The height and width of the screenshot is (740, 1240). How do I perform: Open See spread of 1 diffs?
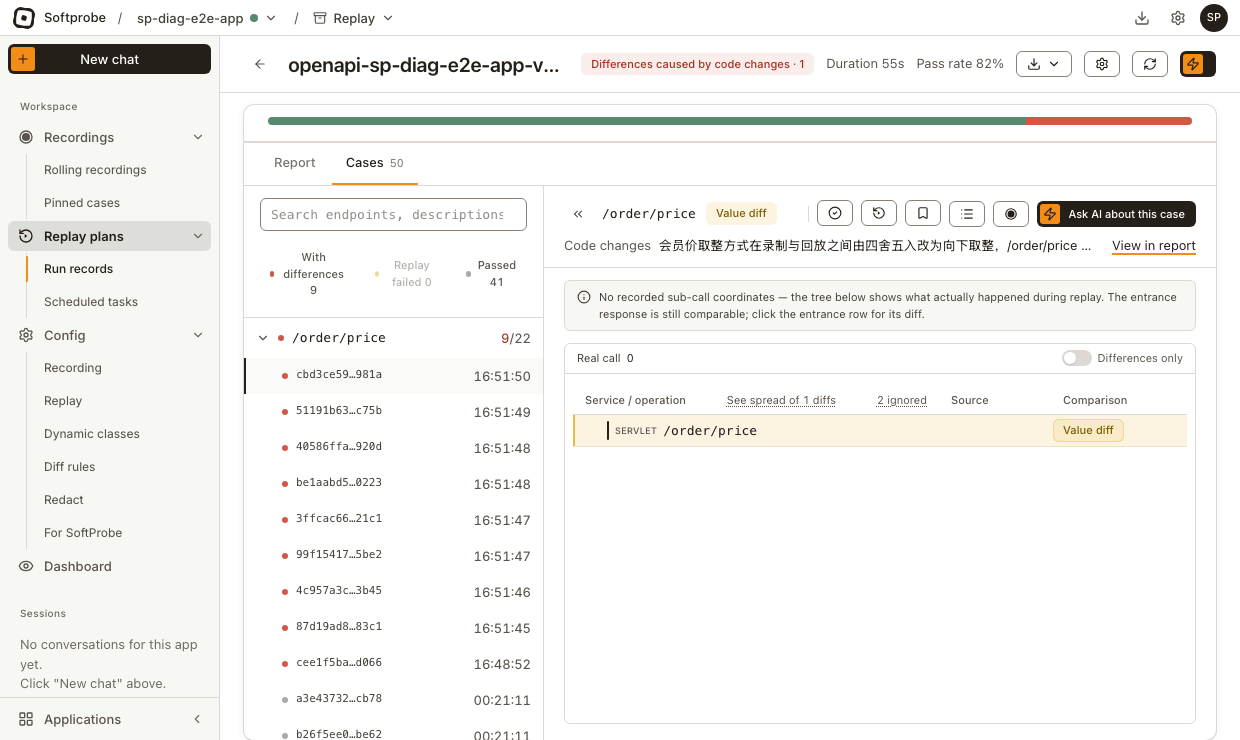(781, 400)
